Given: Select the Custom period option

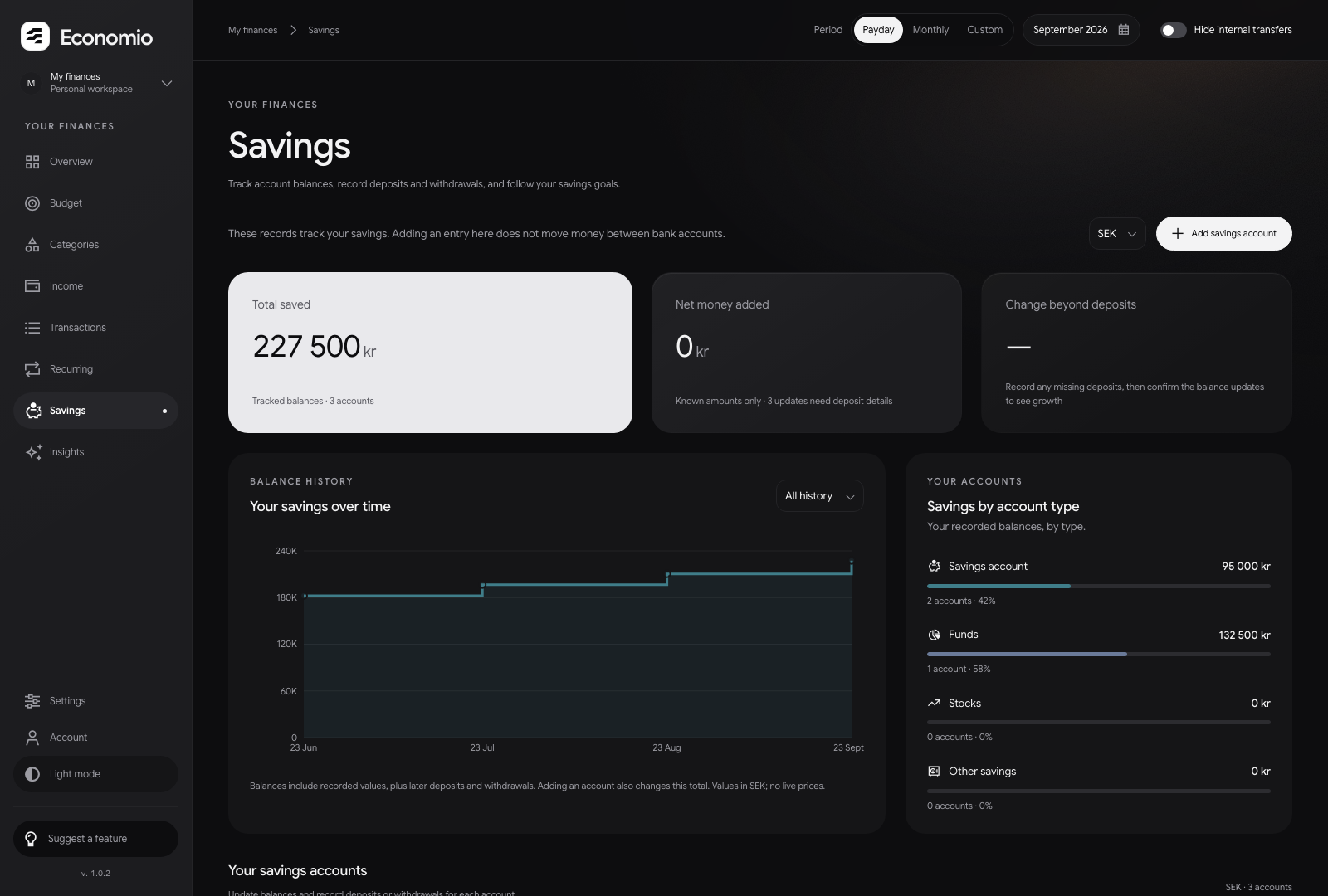Looking at the screenshot, I should pos(984,30).
